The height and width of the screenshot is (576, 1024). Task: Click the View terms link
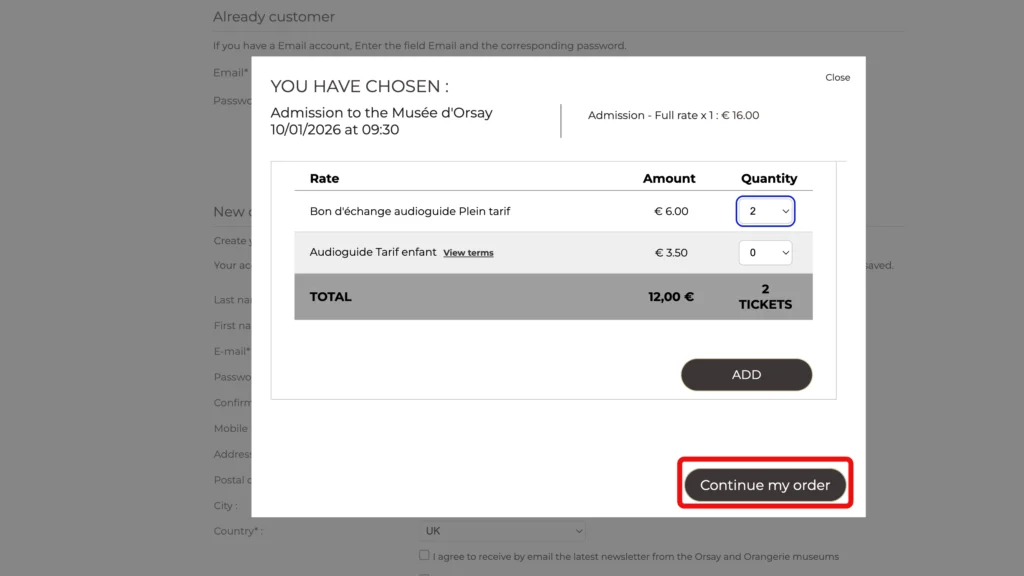point(468,253)
